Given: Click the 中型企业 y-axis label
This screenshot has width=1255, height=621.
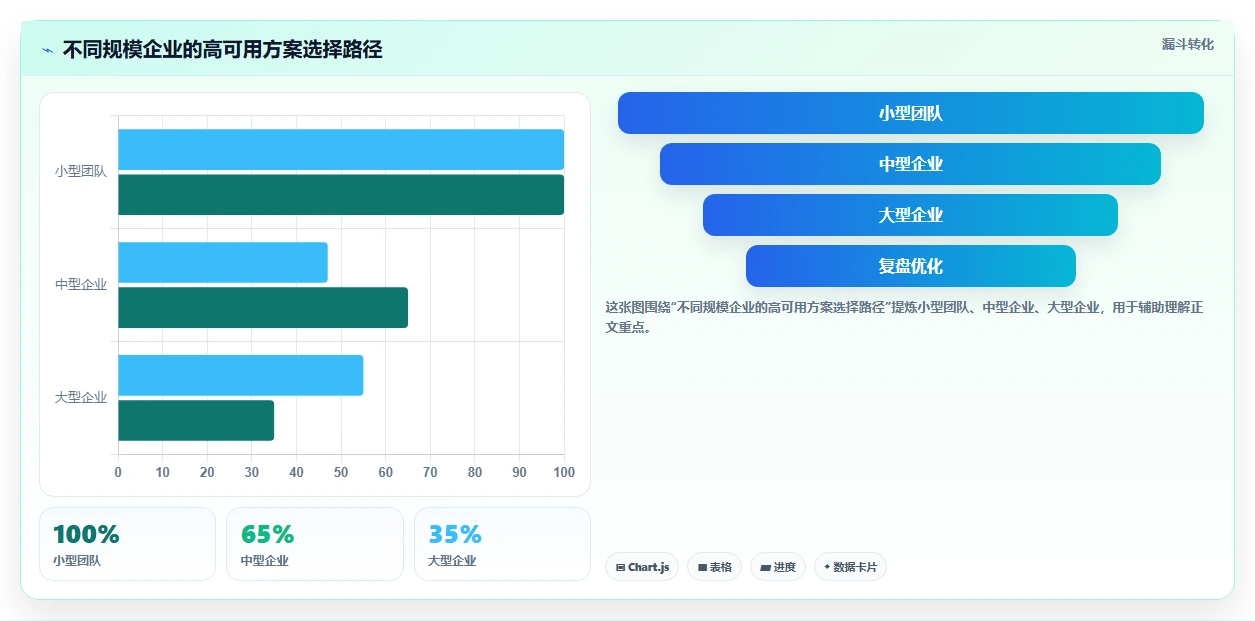Looking at the screenshot, I should 81,285.
